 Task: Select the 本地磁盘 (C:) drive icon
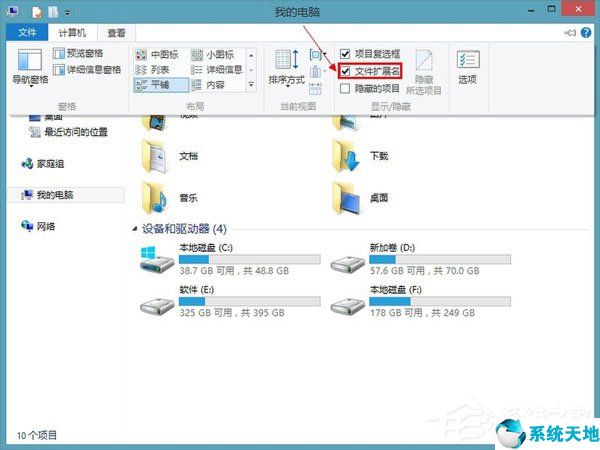pos(158,259)
